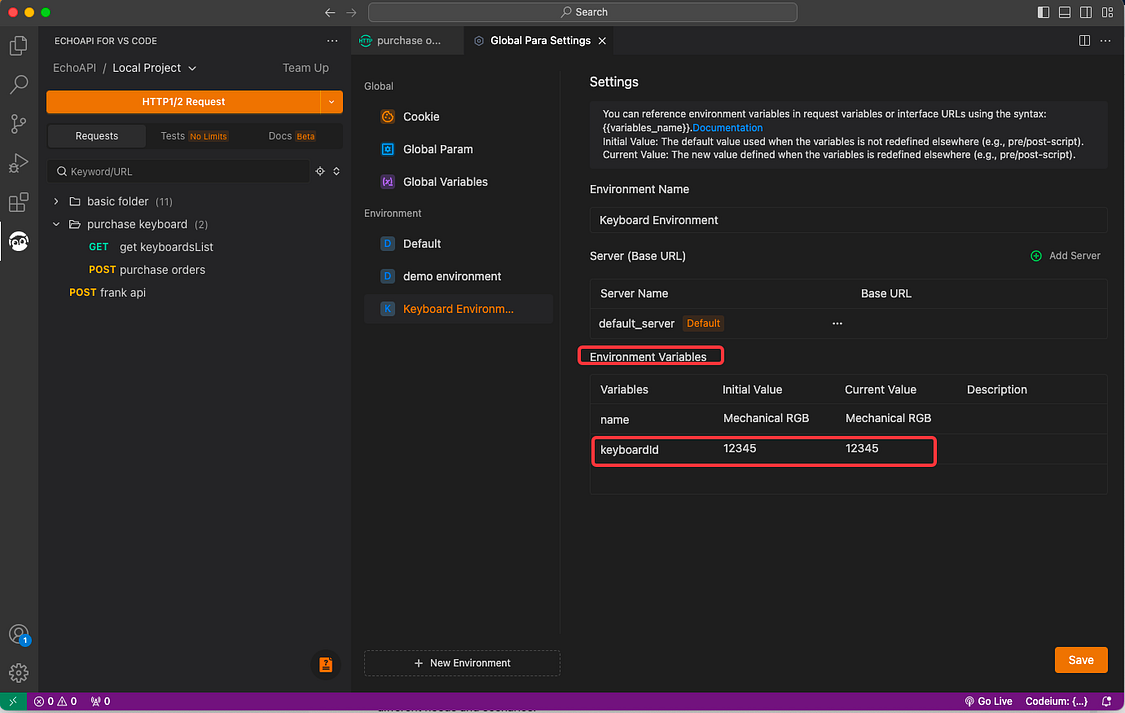Screen dimensions: 1125x713
Task: Select the Run and Debug icon
Action: click(19, 162)
